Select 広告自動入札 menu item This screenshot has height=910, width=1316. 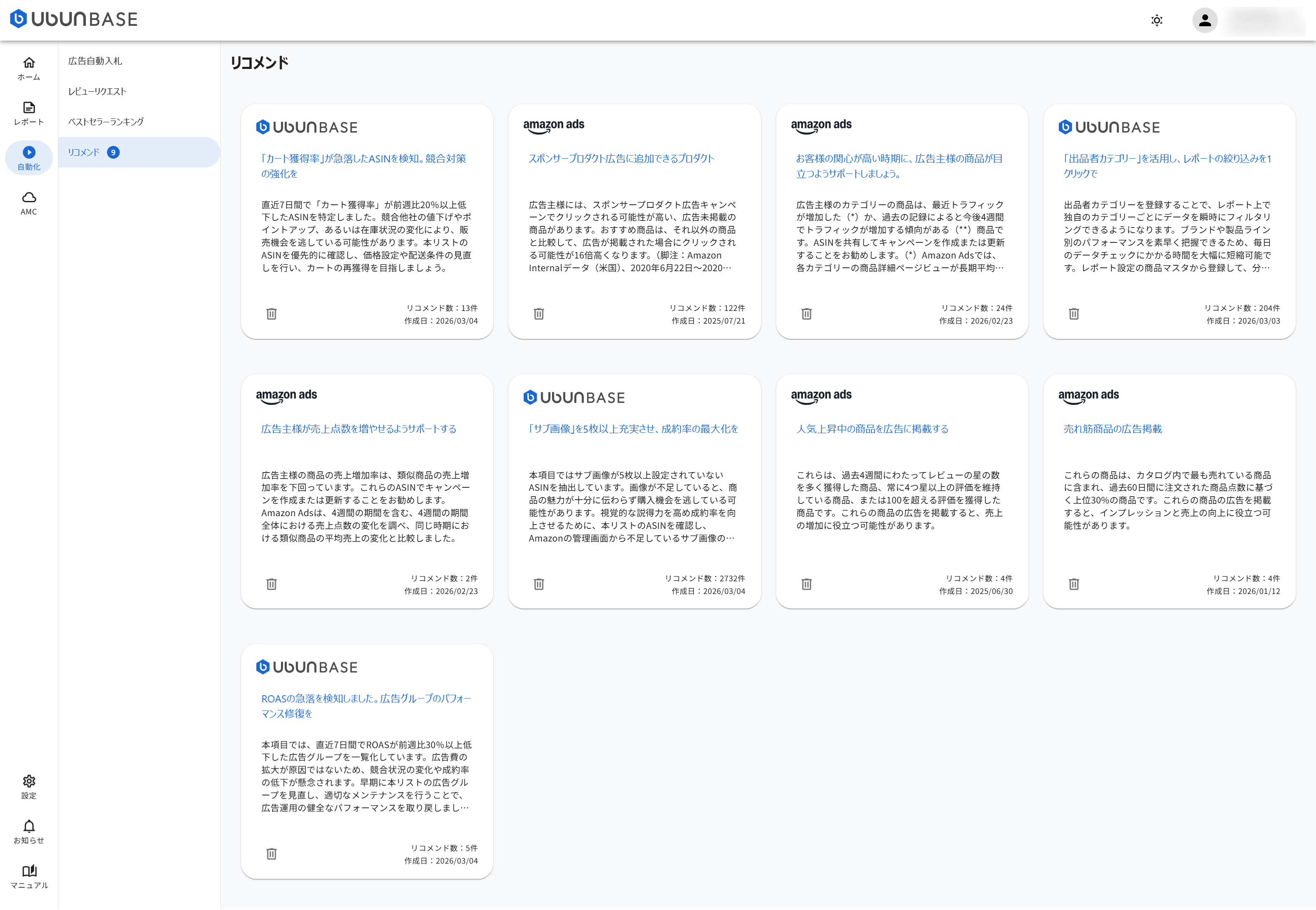[95, 61]
